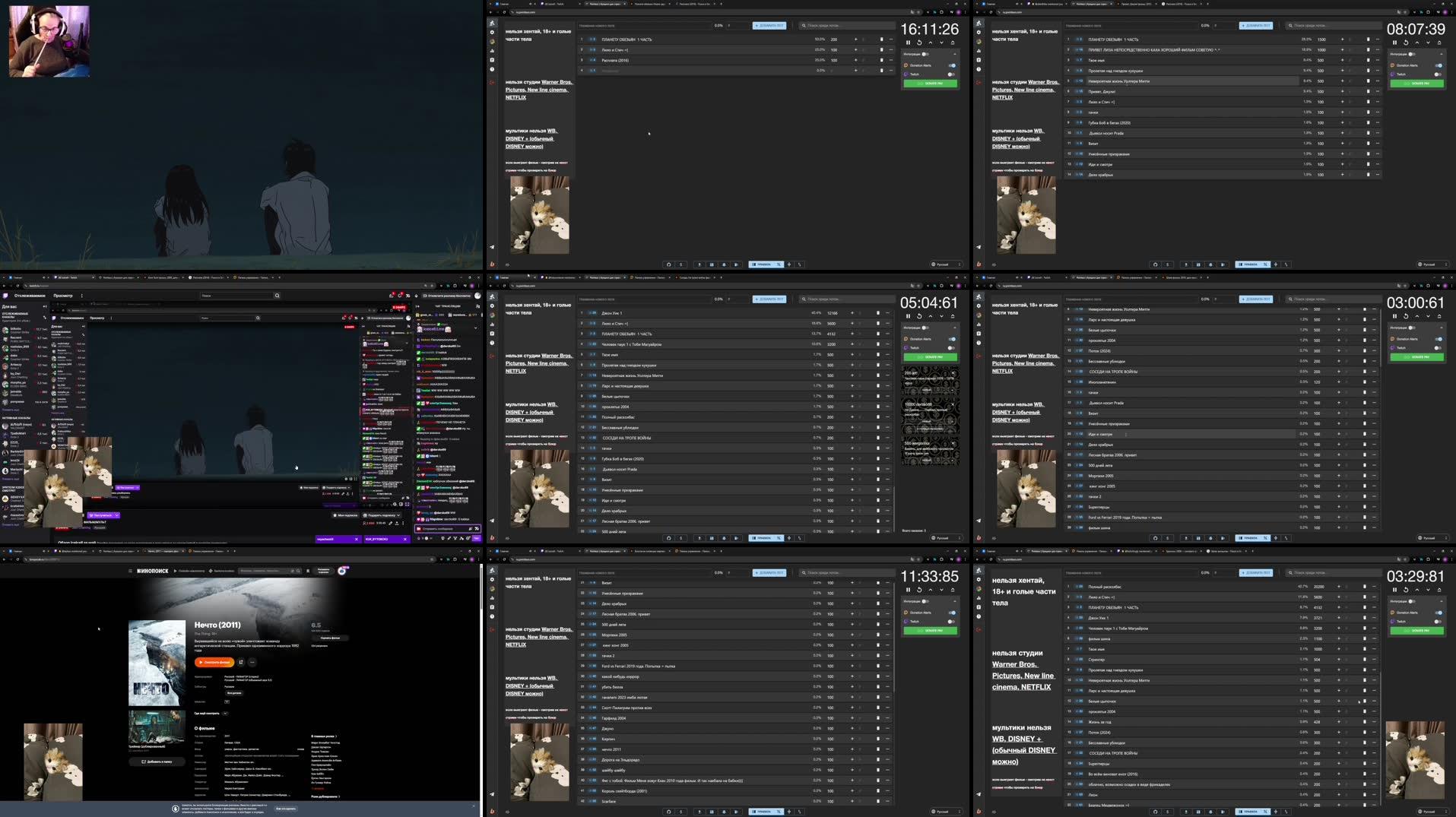Click the plus icon on the Лило и Стич row in the 16:11:26 panel
This screenshot has width=1456, height=817.
point(855,50)
